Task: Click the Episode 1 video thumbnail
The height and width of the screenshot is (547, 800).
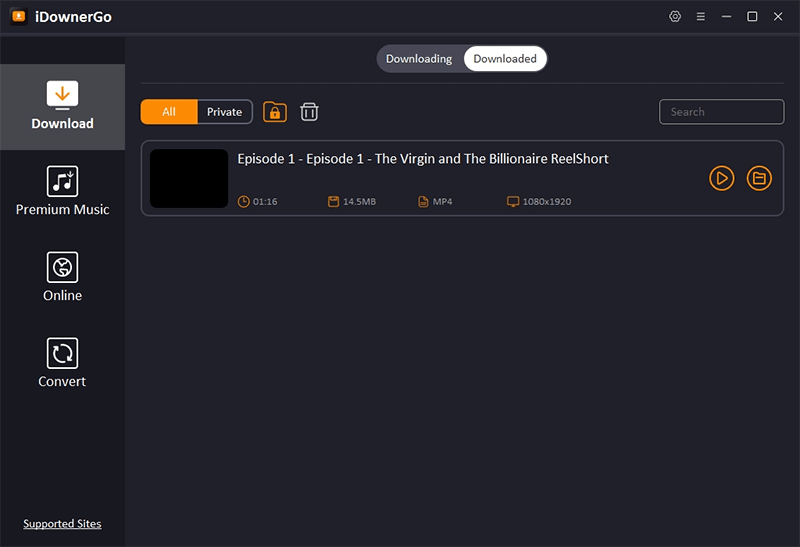Action: tap(189, 178)
